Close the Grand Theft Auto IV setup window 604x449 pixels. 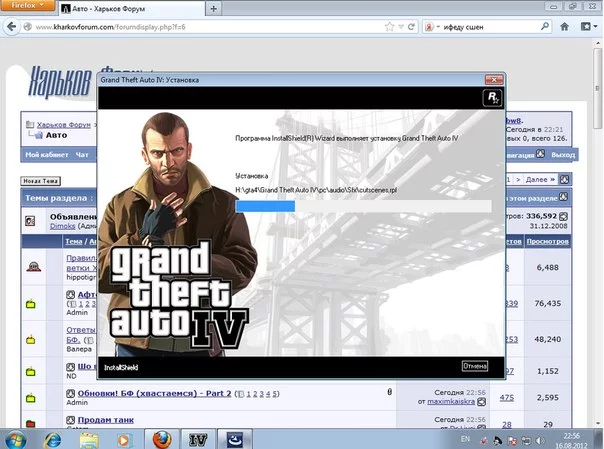pyautogui.click(x=494, y=80)
